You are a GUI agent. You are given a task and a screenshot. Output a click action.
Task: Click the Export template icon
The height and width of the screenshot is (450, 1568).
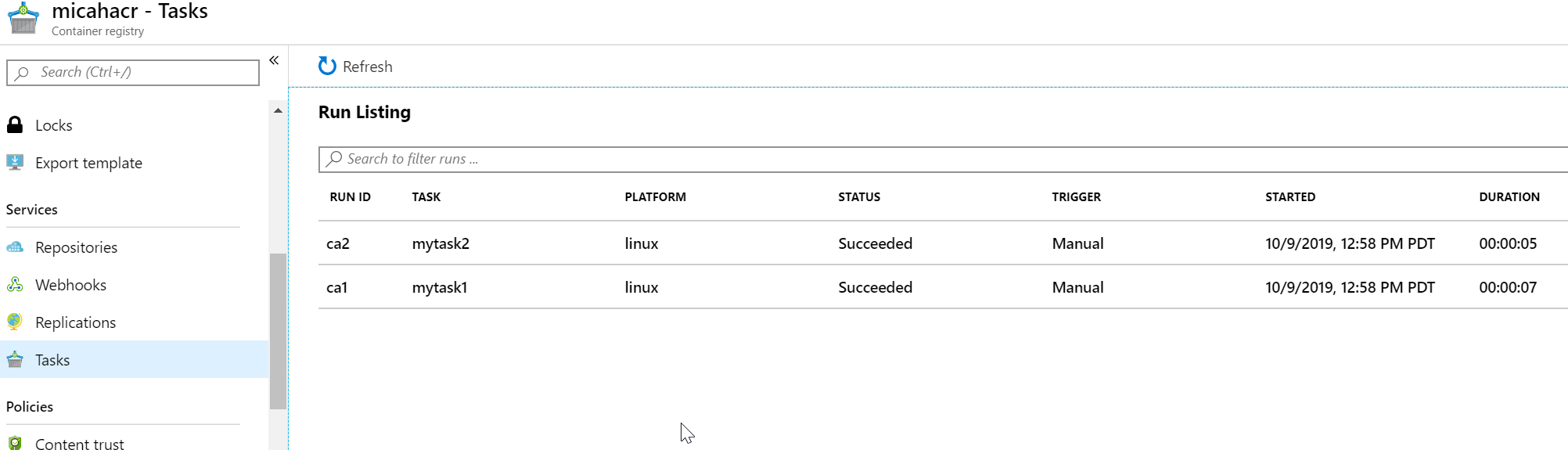pos(15,163)
